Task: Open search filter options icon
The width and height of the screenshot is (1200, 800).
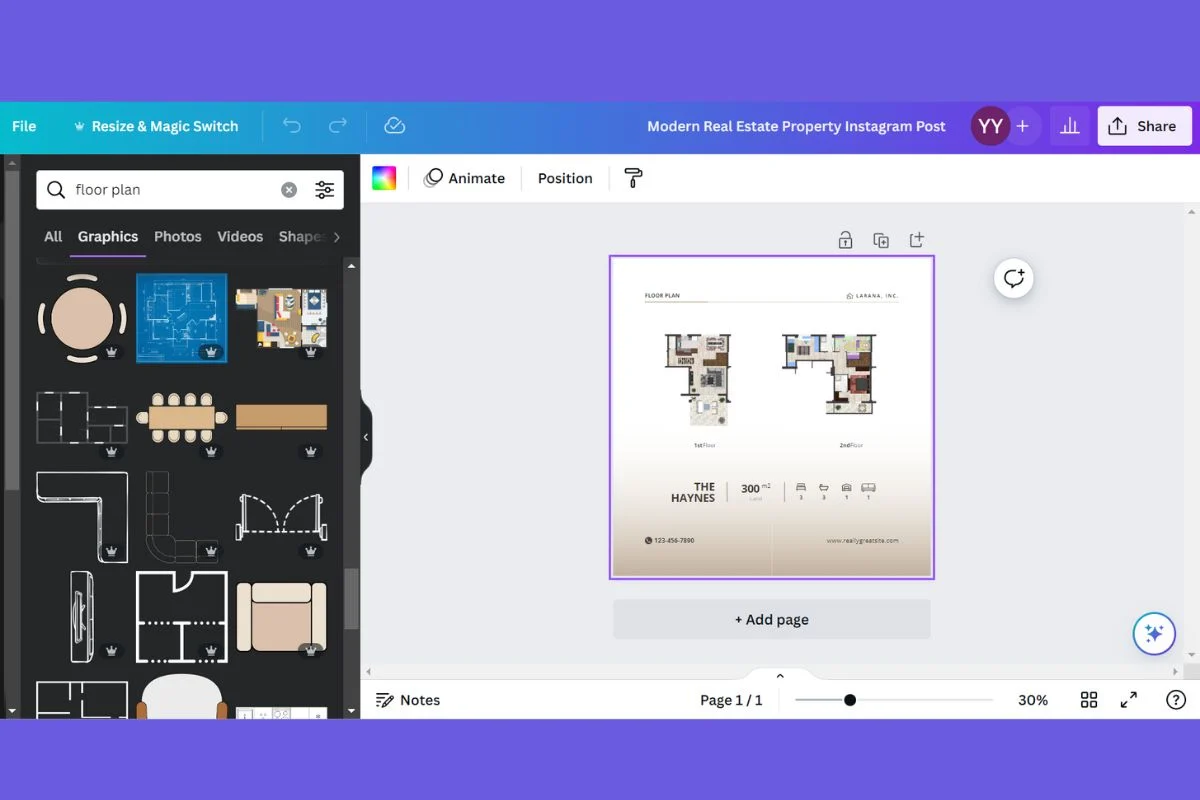Action: (x=325, y=190)
